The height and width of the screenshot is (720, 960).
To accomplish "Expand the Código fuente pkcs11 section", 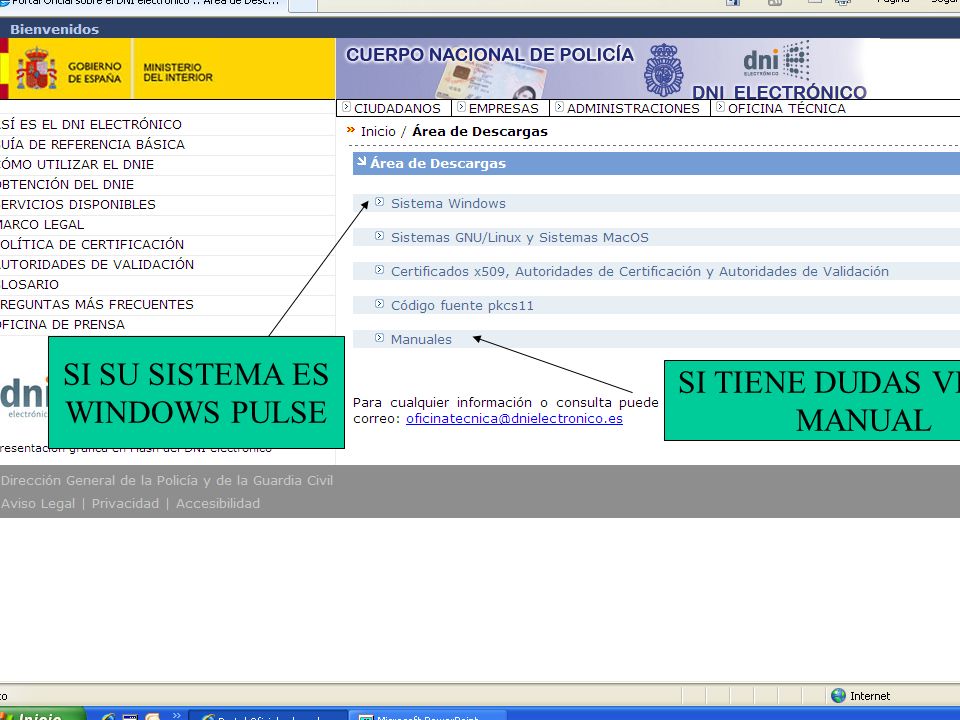I will click(462, 306).
